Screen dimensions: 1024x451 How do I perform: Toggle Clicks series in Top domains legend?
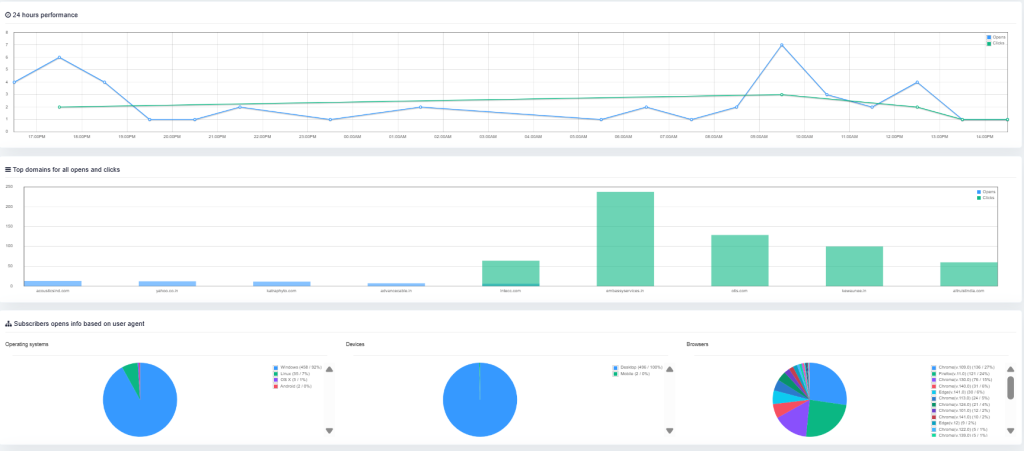click(x=985, y=197)
